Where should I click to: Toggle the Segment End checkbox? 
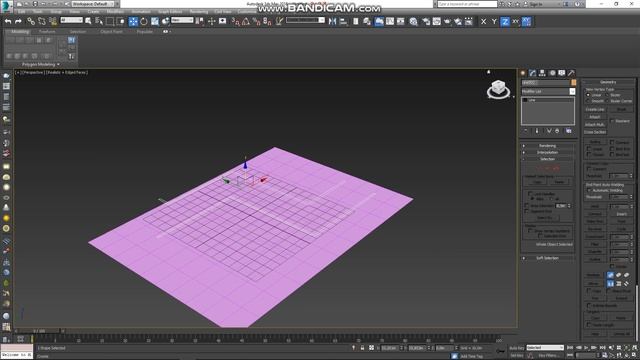(527, 211)
